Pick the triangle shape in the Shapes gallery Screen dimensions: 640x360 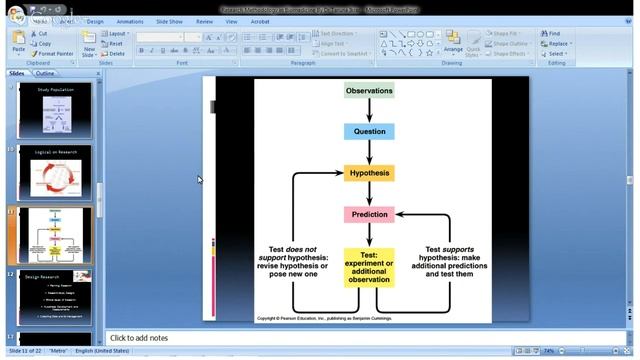click(x=384, y=44)
